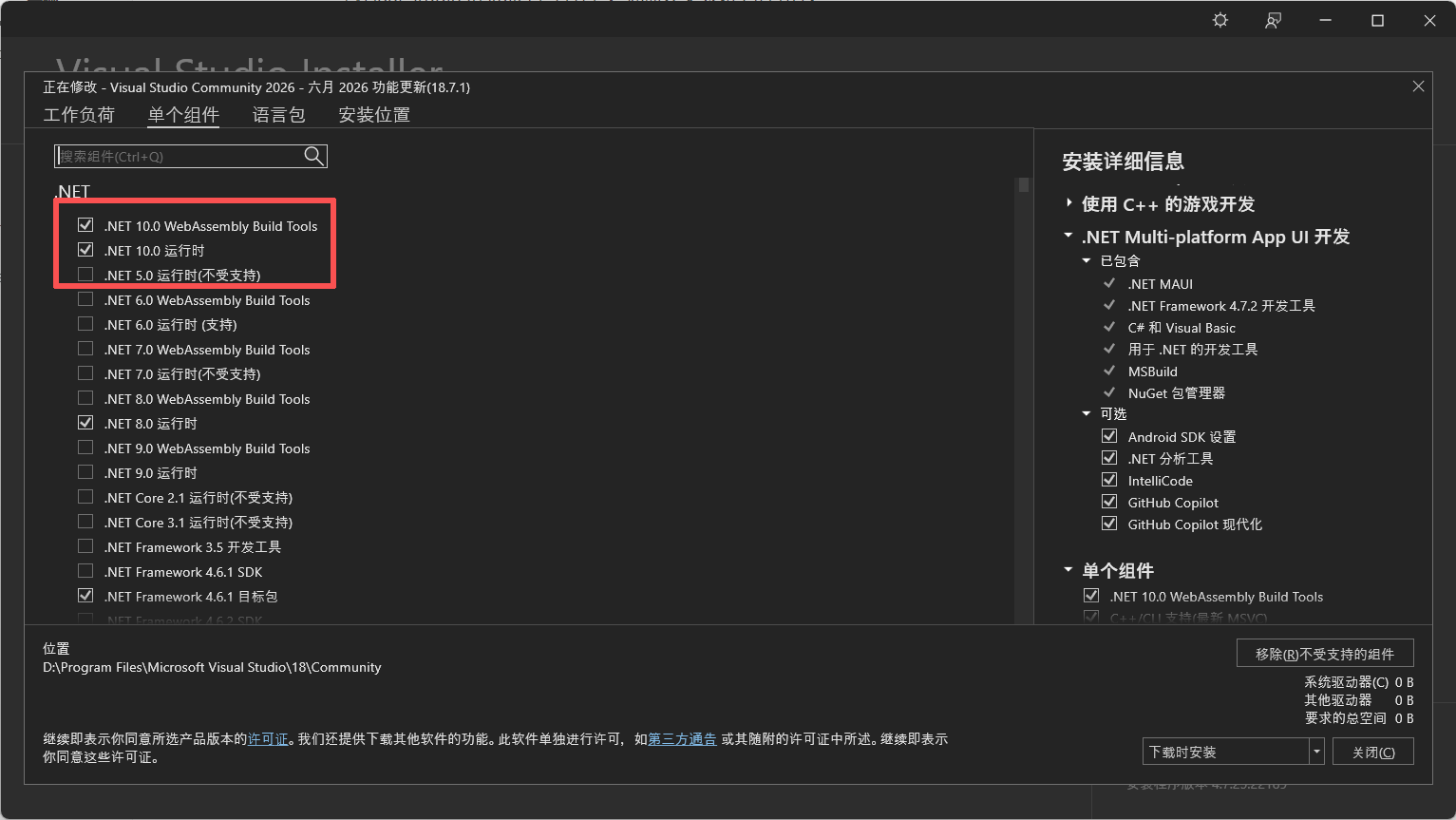Viewport: 1456px width, 820px height.
Task: Uncheck .NET 10.0 WebAssembly Build Tools in component list
Action: click(x=85, y=225)
